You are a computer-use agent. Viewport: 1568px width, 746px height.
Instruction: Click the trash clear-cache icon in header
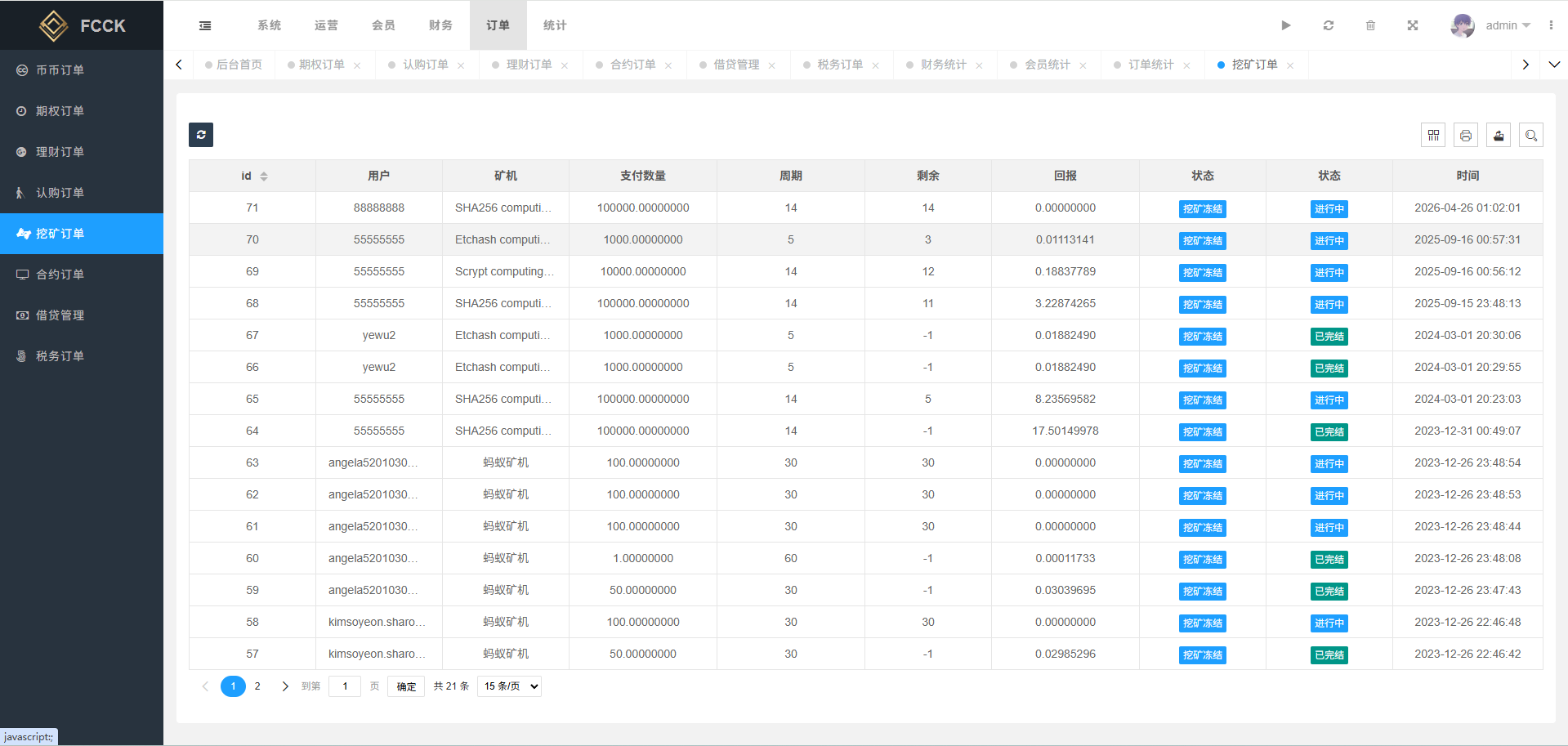click(x=1370, y=25)
